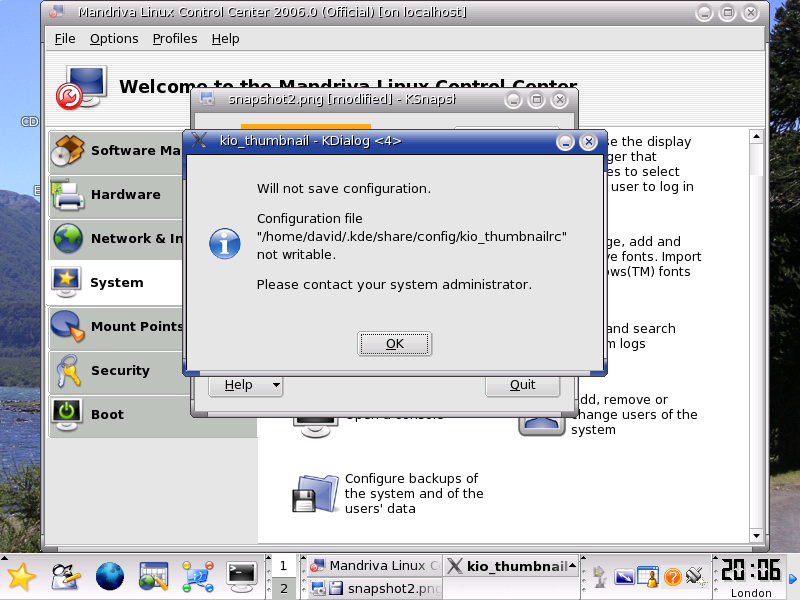Minimize the kio_thumbnail KDialog window
Screen dimensions: 800x600
pyautogui.click(x=565, y=142)
